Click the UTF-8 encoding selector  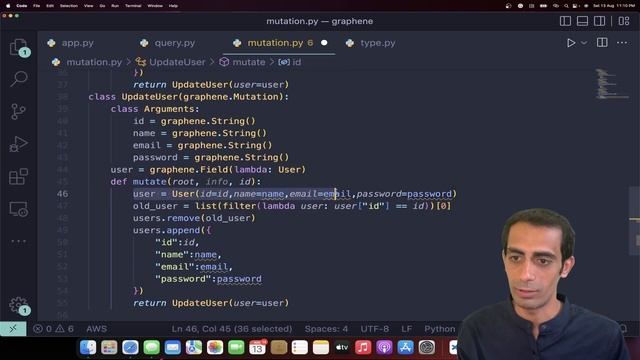tap(374, 329)
